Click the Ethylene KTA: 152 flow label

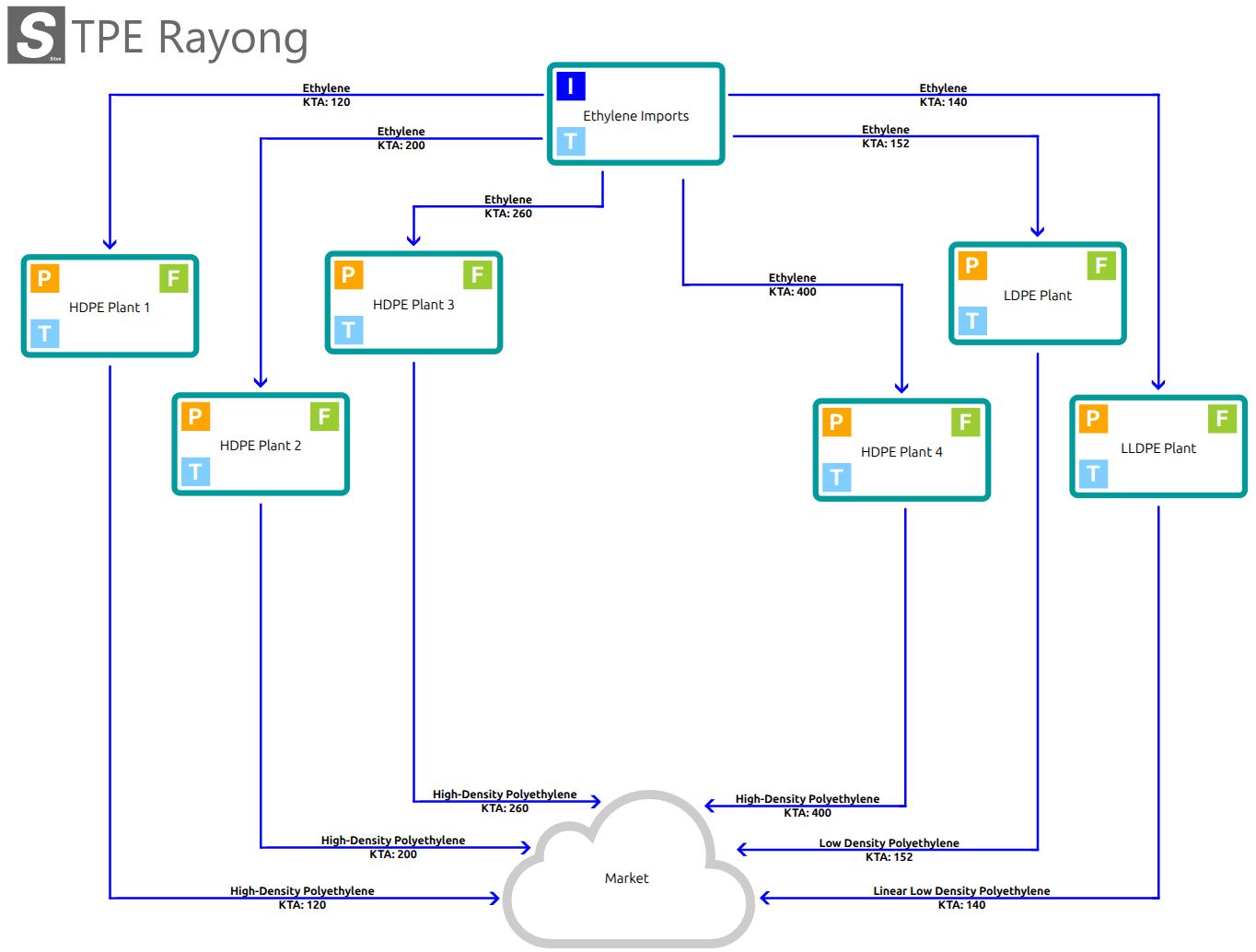click(x=886, y=136)
